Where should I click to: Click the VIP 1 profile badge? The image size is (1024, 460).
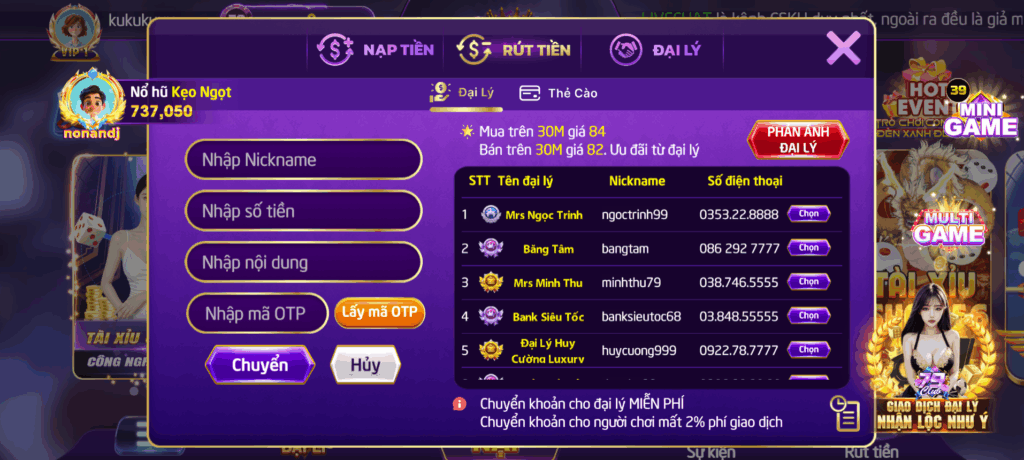pos(74,31)
